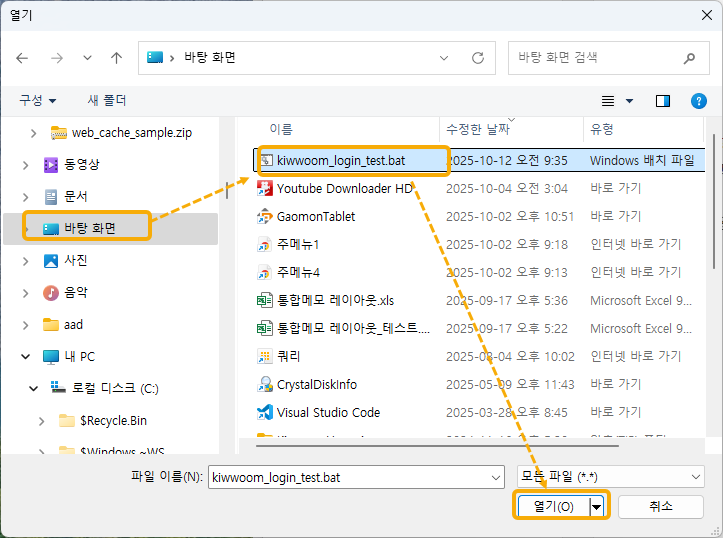Click the 바탕 화면 검색 search box
This screenshot has width=723, height=538.
click(x=597, y=58)
